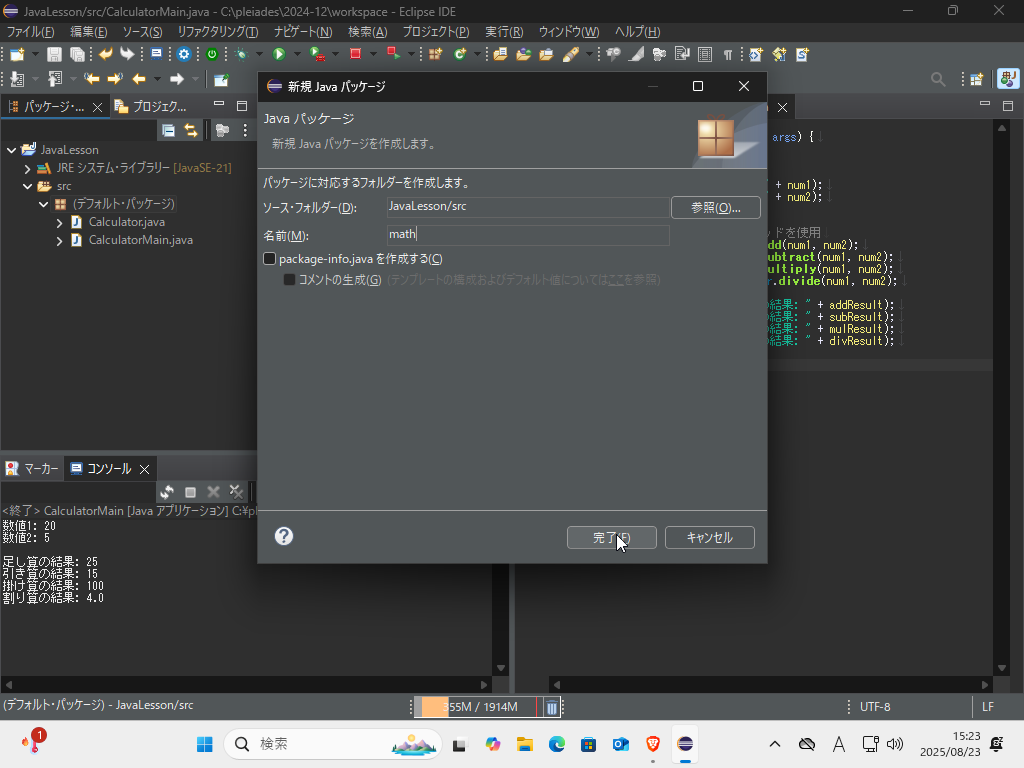Select the Java perspective icon
Viewport: 1024px width, 768px height.
pyautogui.click(x=1008, y=79)
